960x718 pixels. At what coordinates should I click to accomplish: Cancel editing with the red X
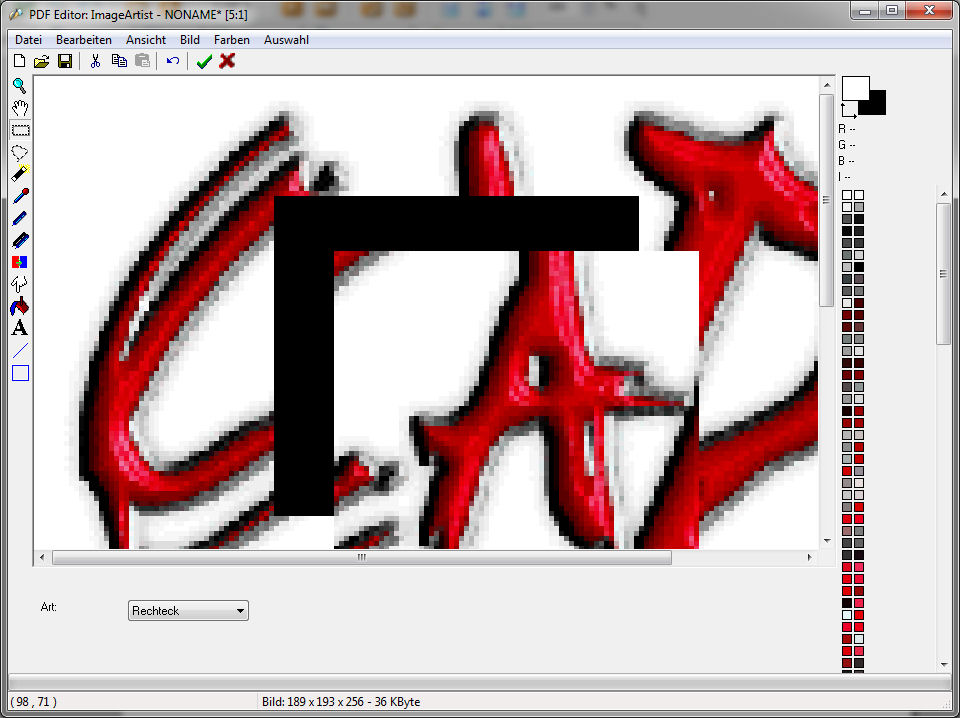[x=227, y=61]
